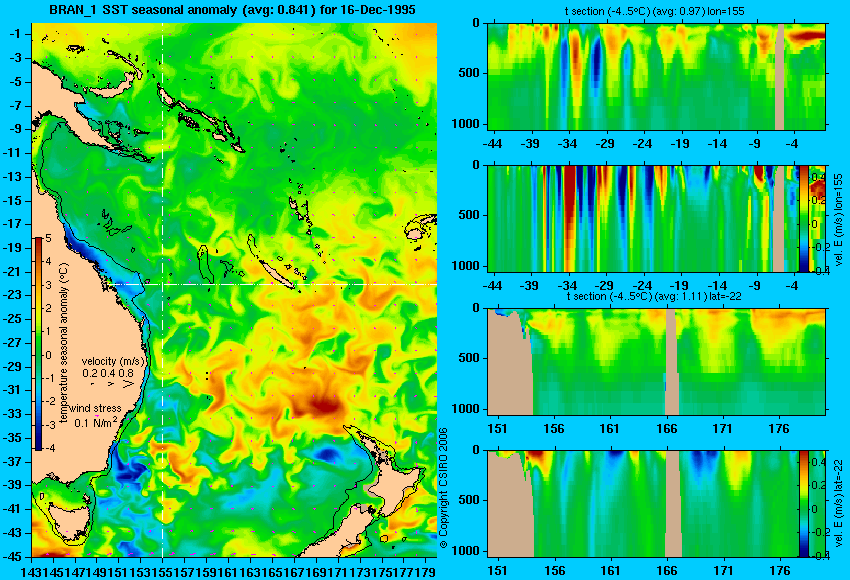Click the tan land strip at 166 in the lat=-22 velocity section
Viewport: 850px width, 580px height.
point(673,504)
